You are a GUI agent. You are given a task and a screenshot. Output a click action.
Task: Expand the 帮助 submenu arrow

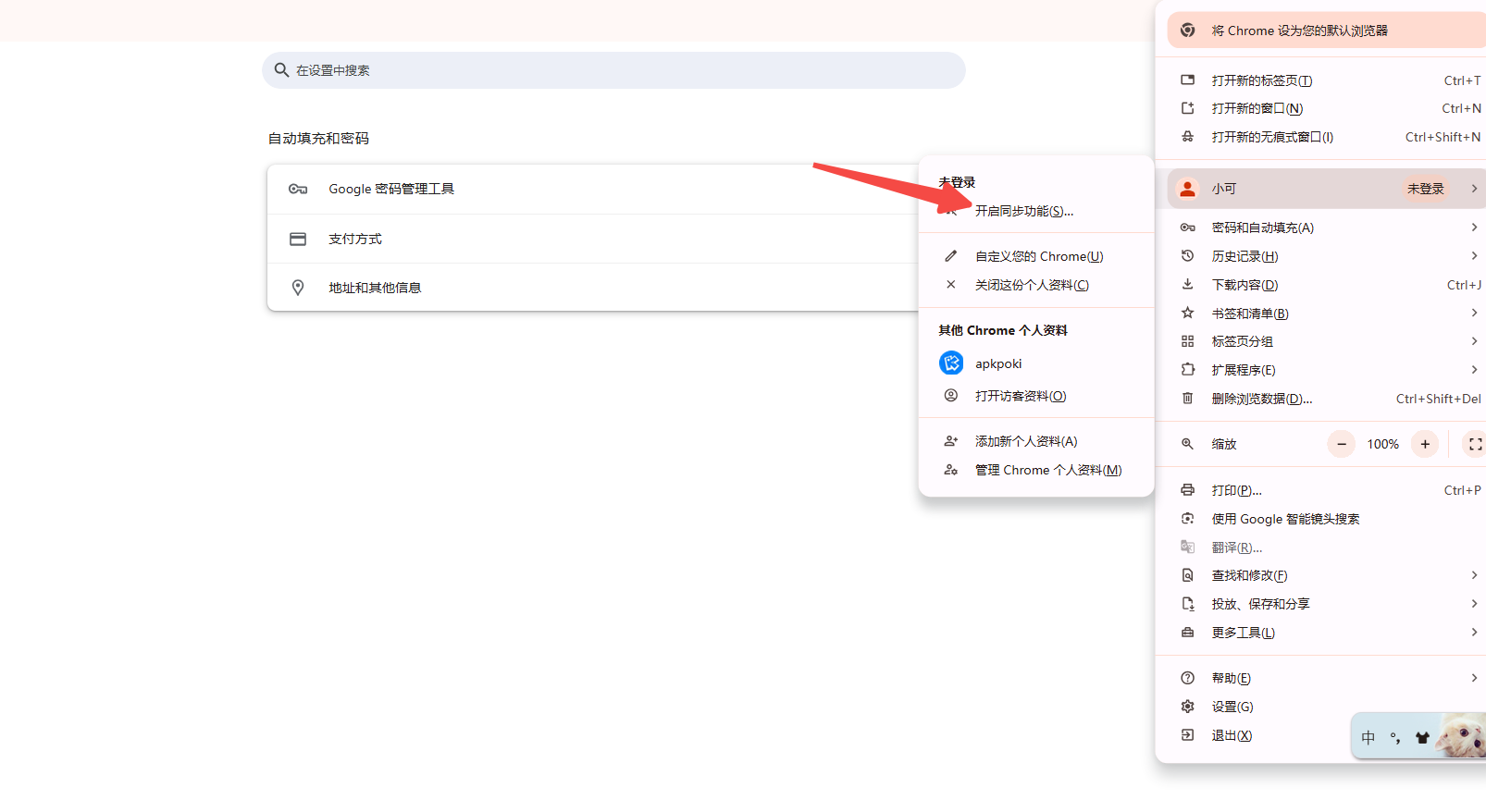(x=1474, y=678)
